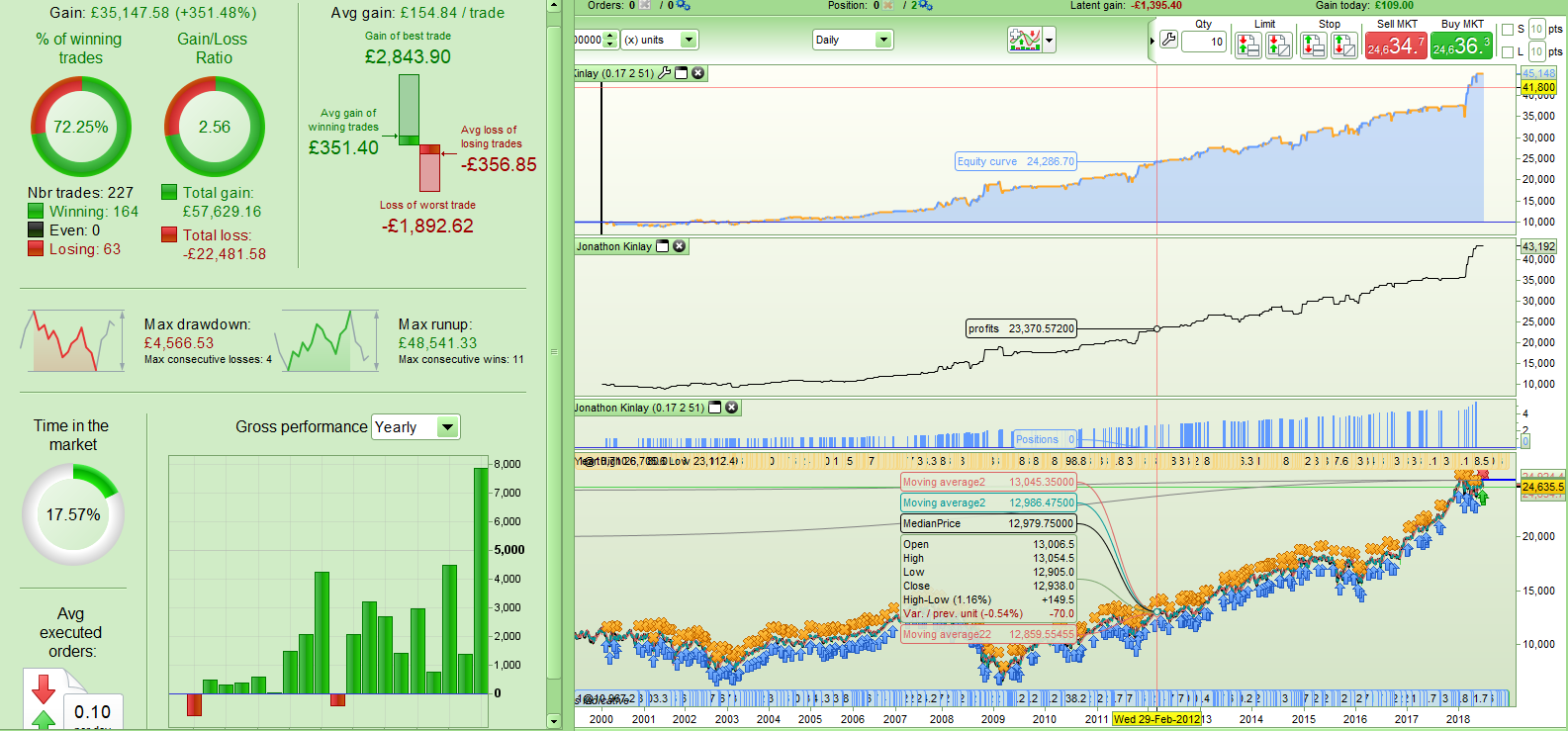Open the (x) units dropdown
The width and height of the screenshot is (1568, 731).
click(659, 40)
